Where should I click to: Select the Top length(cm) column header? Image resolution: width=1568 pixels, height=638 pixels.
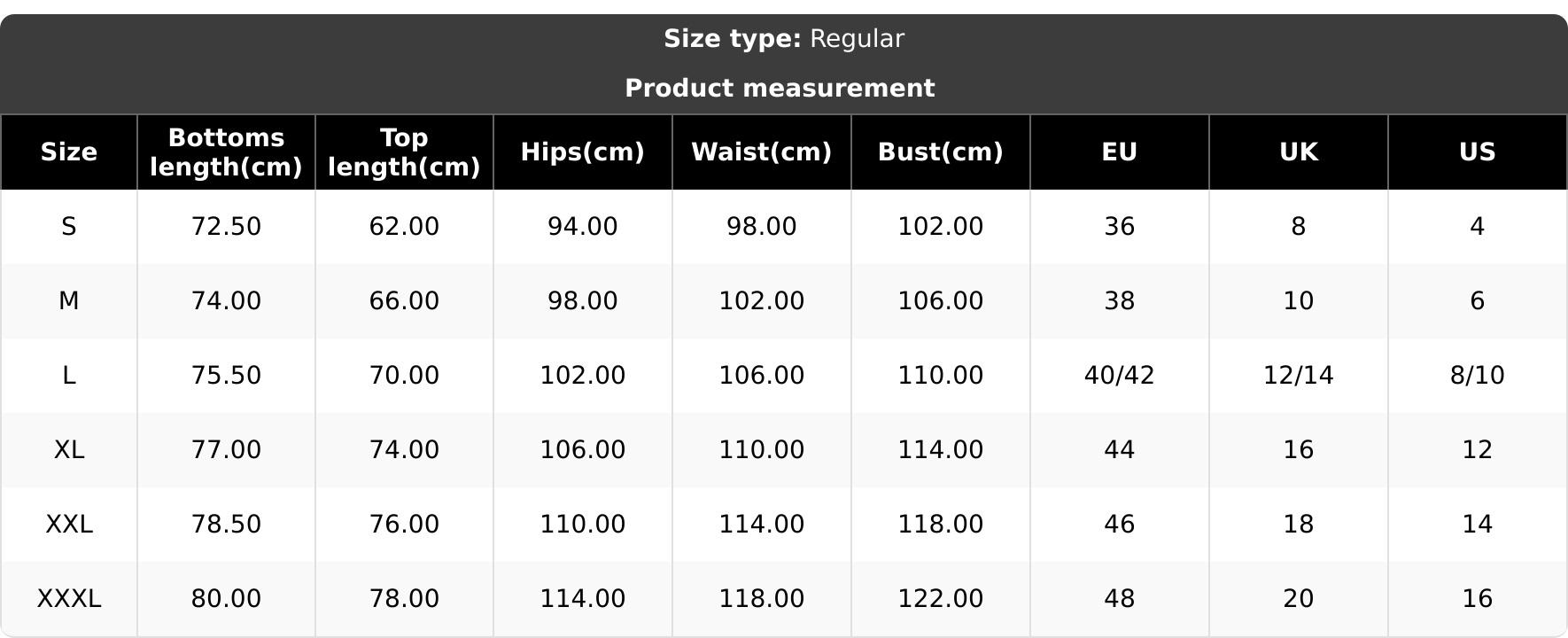[x=404, y=152]
